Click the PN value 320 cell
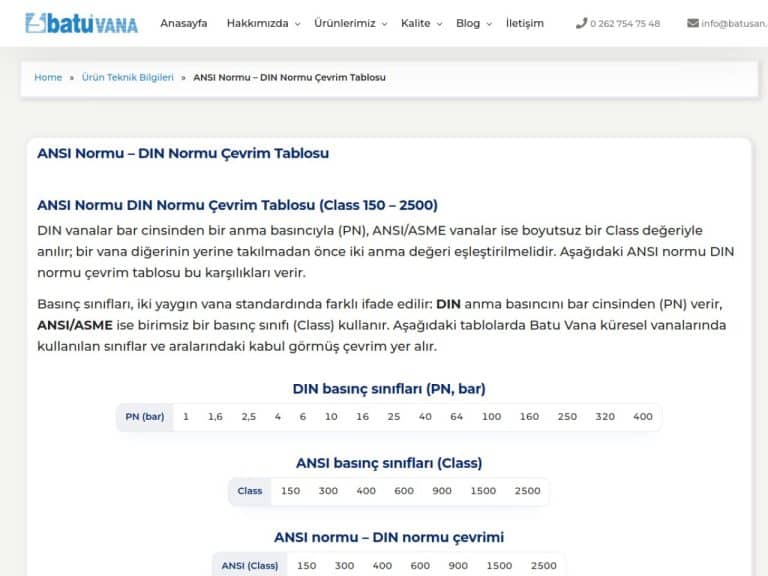Image resolution: width=768 pixels, height=576 pixels. click(x=605, y=417)
